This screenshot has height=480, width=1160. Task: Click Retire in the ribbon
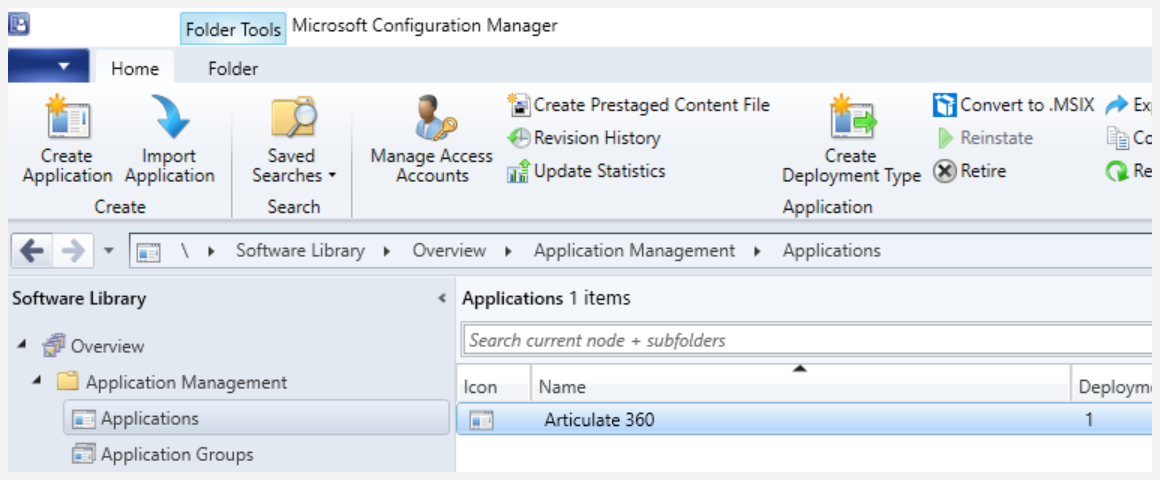point(971,172)
